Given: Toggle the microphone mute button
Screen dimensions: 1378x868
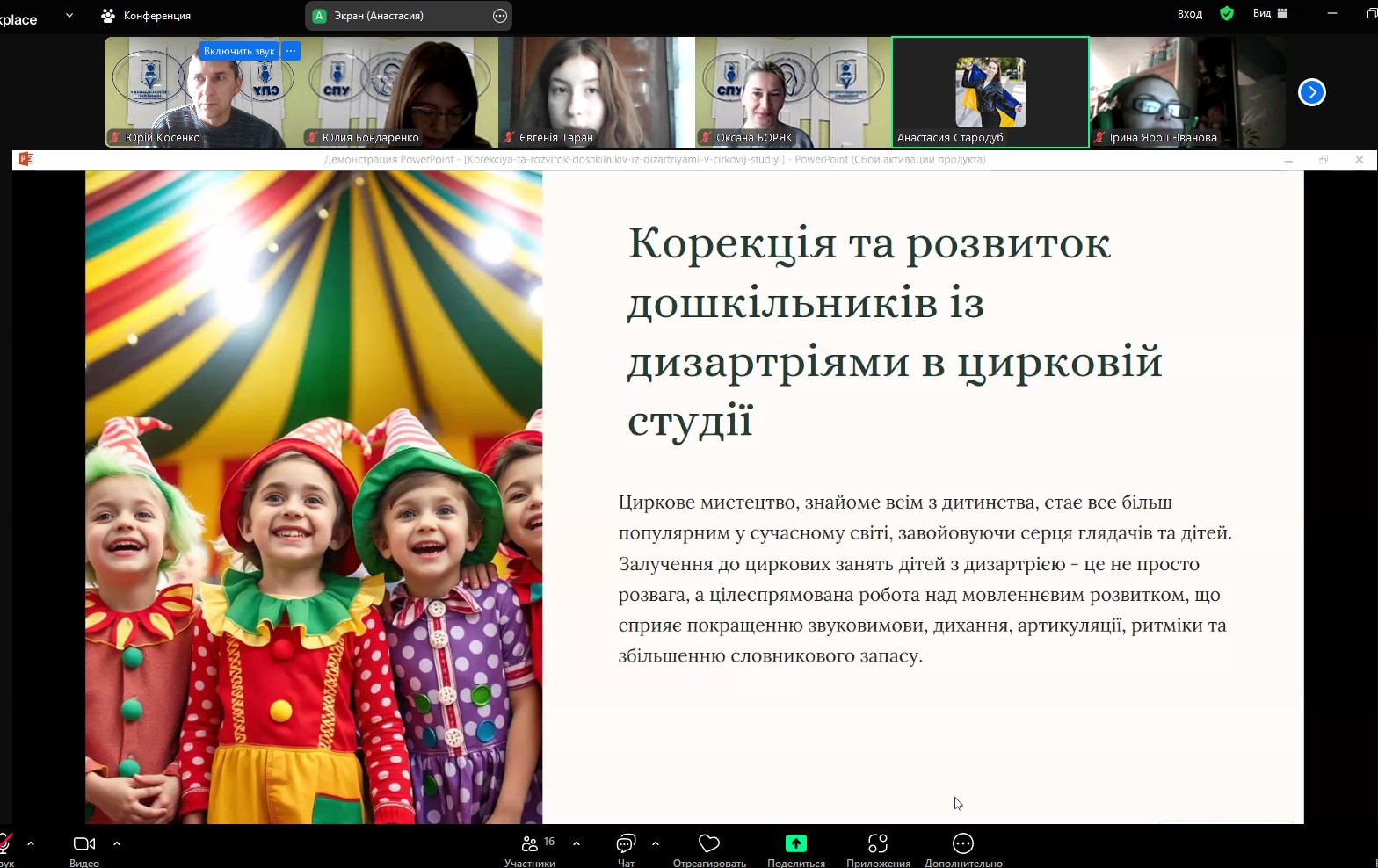Looking at the screenshot, I should point(5,844).
